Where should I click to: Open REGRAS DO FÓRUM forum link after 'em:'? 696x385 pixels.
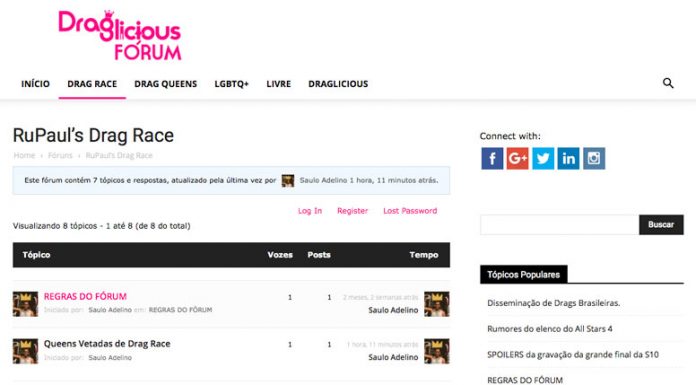180,310
